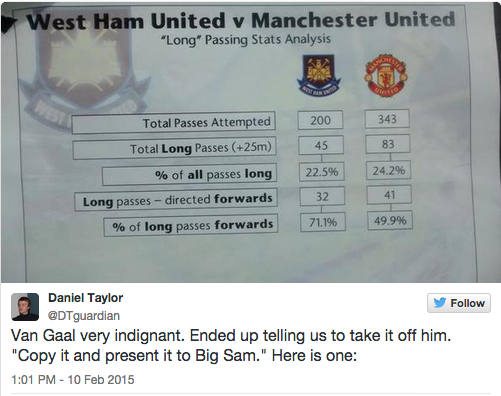
Task: Click the tweet text about Van Gaal
Action: click(x=231, y=345)
